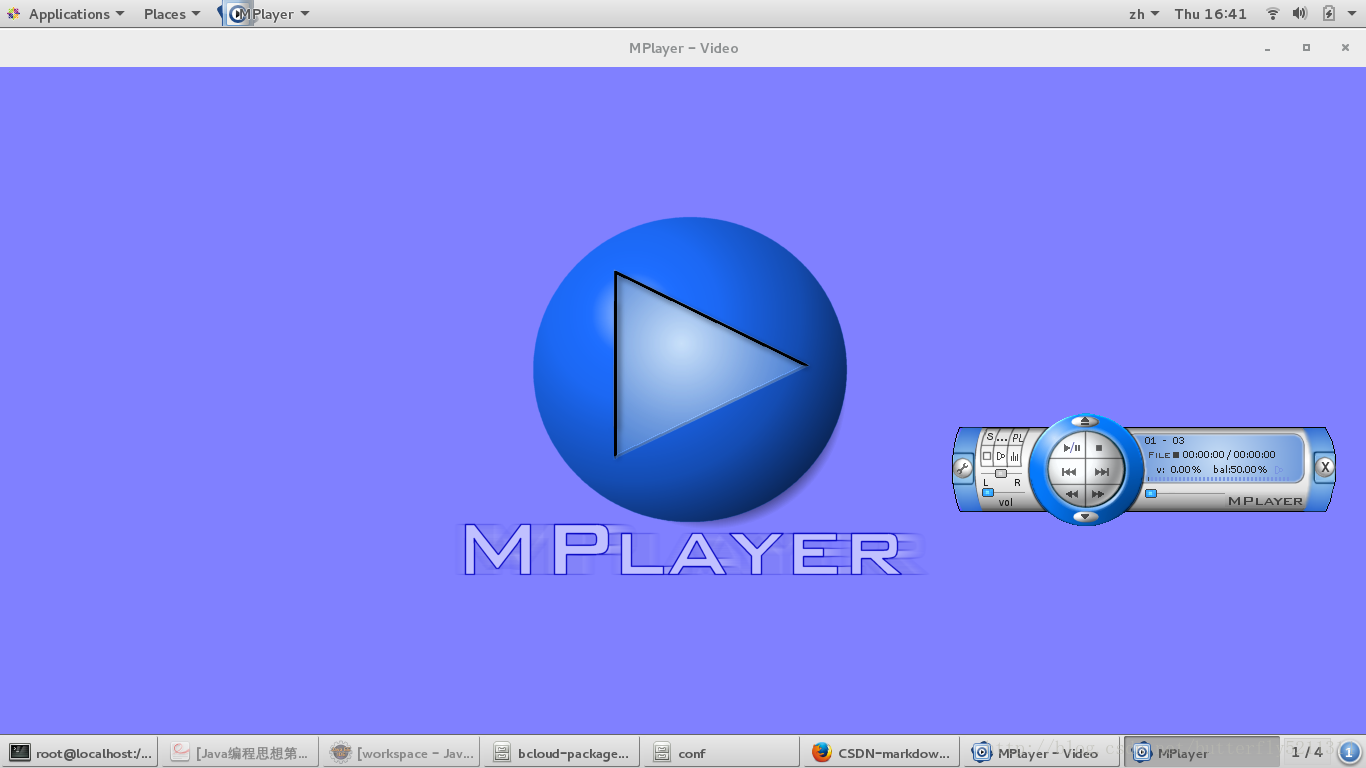Click the down arrow below the wheel
The height and width of the screenshot is (768, 1366).
click(1085, 517)
